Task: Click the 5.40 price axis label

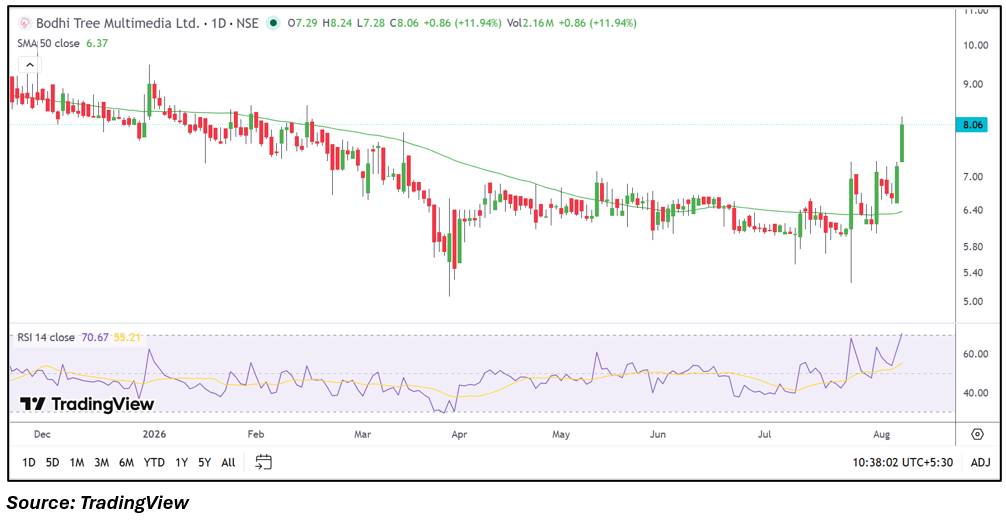Action: [973, 273]
